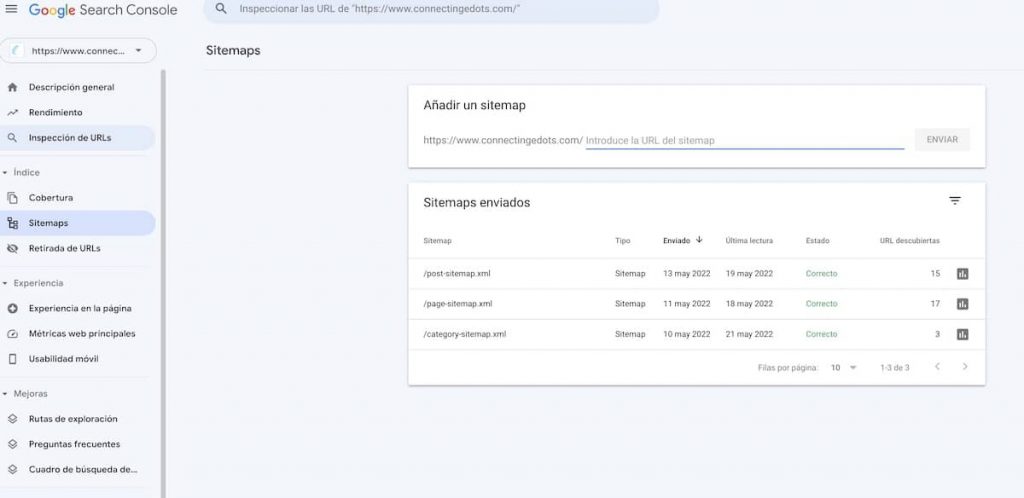Go to previous page of sitemaps table

(937, 367)
